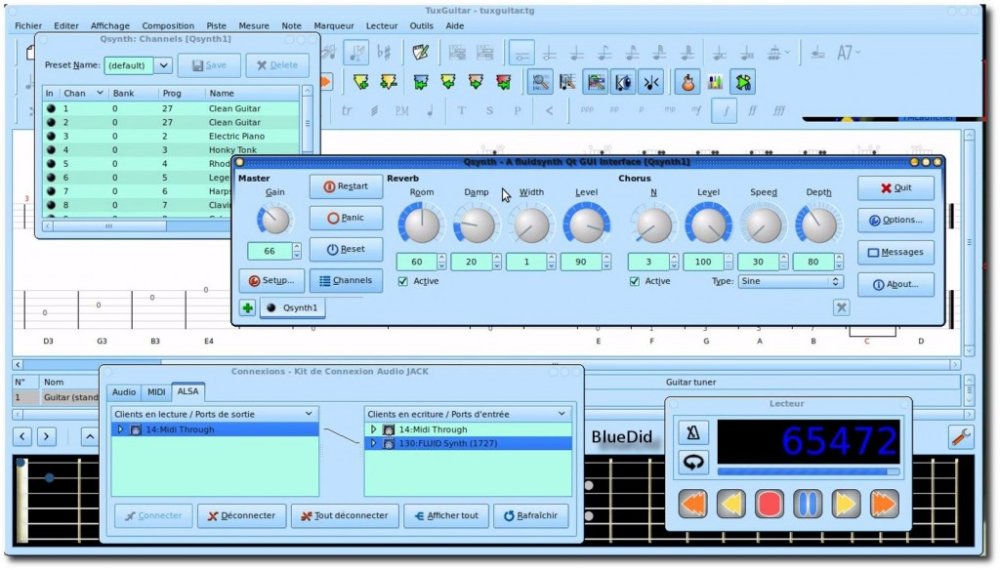Click the Tout déconnecter button
Image resolution: width=1000 pixels, height=570 pixels.
click(x=344, y=516)
